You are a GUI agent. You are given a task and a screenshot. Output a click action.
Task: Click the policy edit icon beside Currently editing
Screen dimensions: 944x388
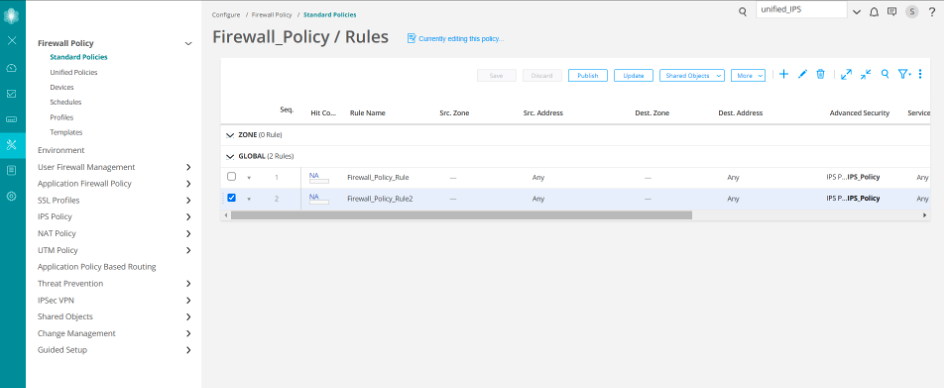point(412,38)
